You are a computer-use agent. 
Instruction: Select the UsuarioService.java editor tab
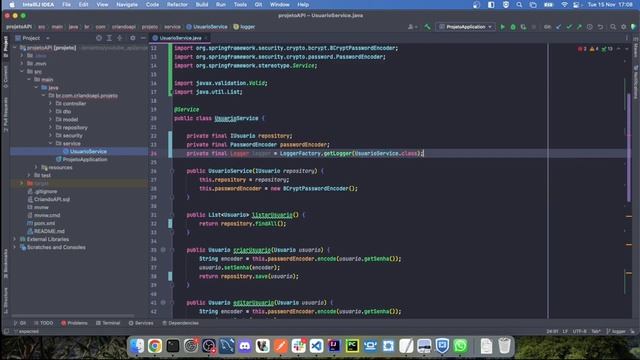tap(180, 38)
